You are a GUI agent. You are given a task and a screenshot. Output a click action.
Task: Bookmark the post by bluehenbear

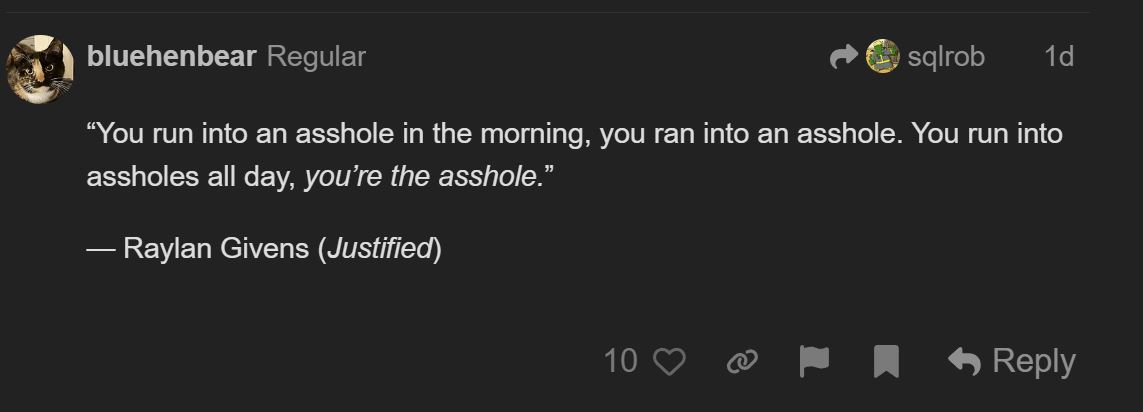[886, 361]
